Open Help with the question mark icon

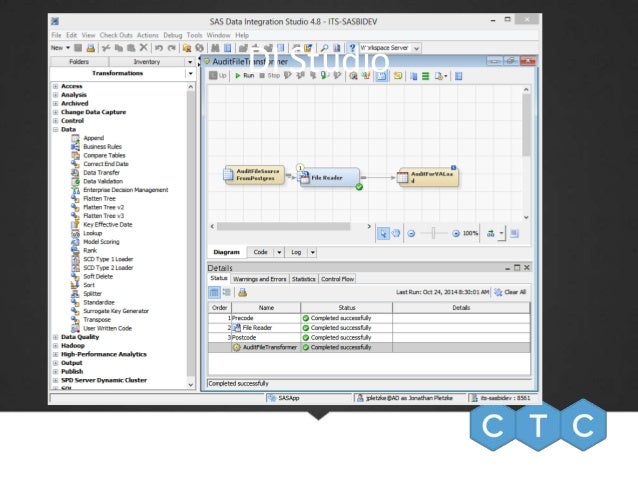pyautogui.click(x=352, y=48)
